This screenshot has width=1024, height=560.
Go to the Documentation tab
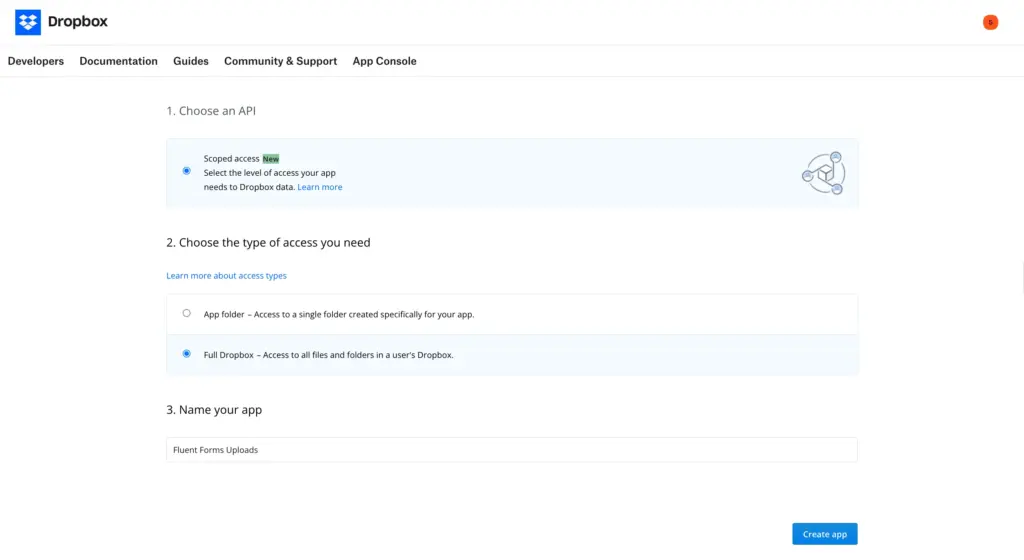click(118, 61)
